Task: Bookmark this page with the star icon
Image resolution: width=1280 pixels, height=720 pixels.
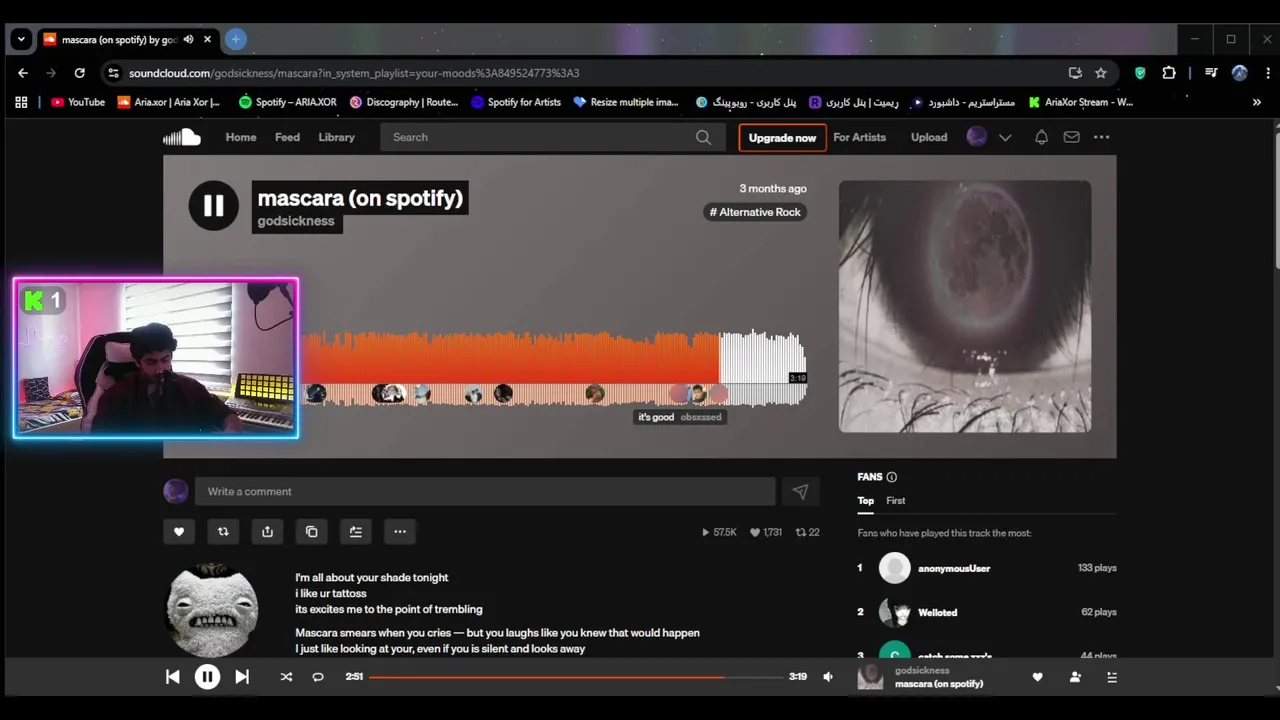Action: (x=1101, y=73)
